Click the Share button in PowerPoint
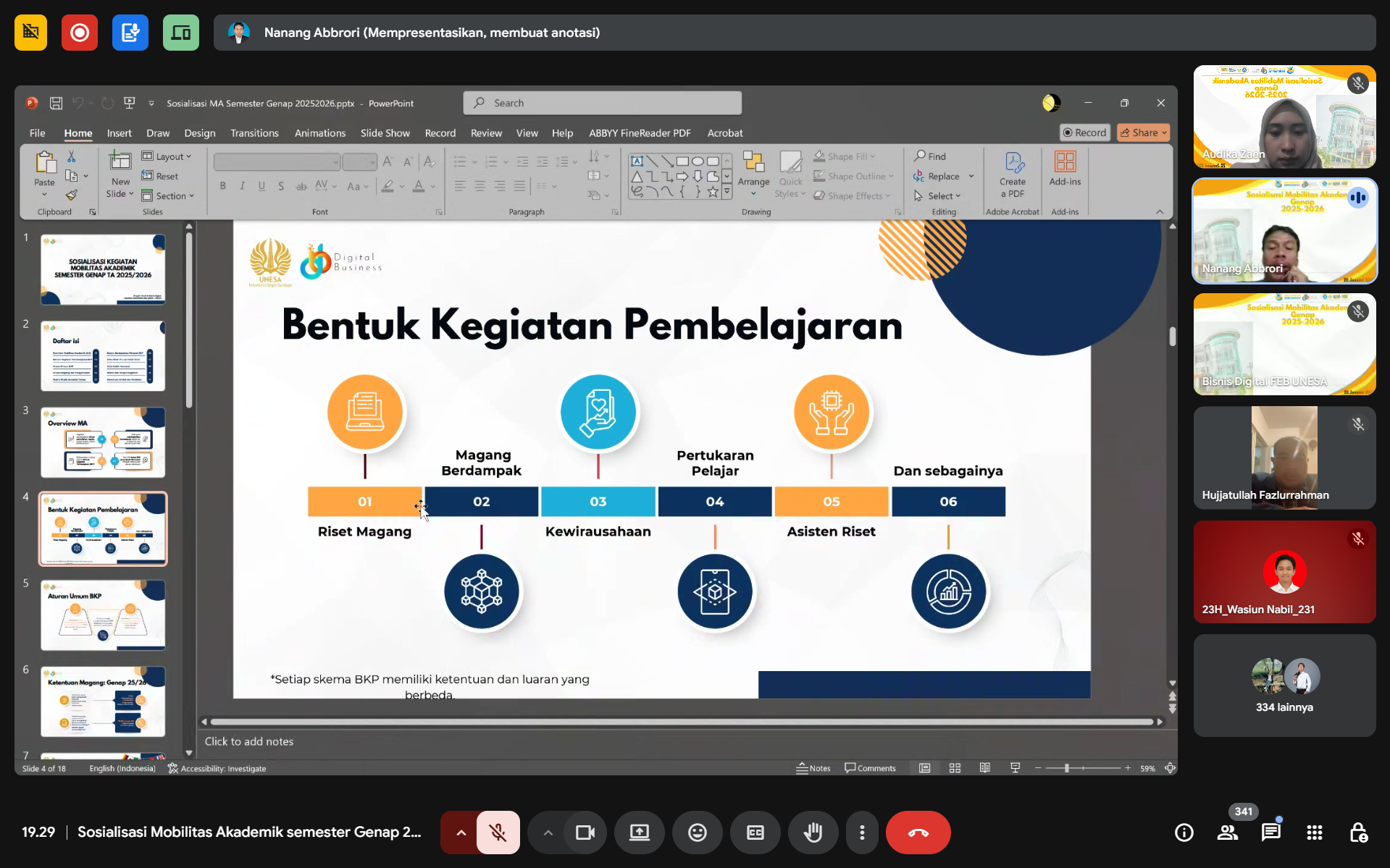1390x868 pixels. [x=1142, y=132]
